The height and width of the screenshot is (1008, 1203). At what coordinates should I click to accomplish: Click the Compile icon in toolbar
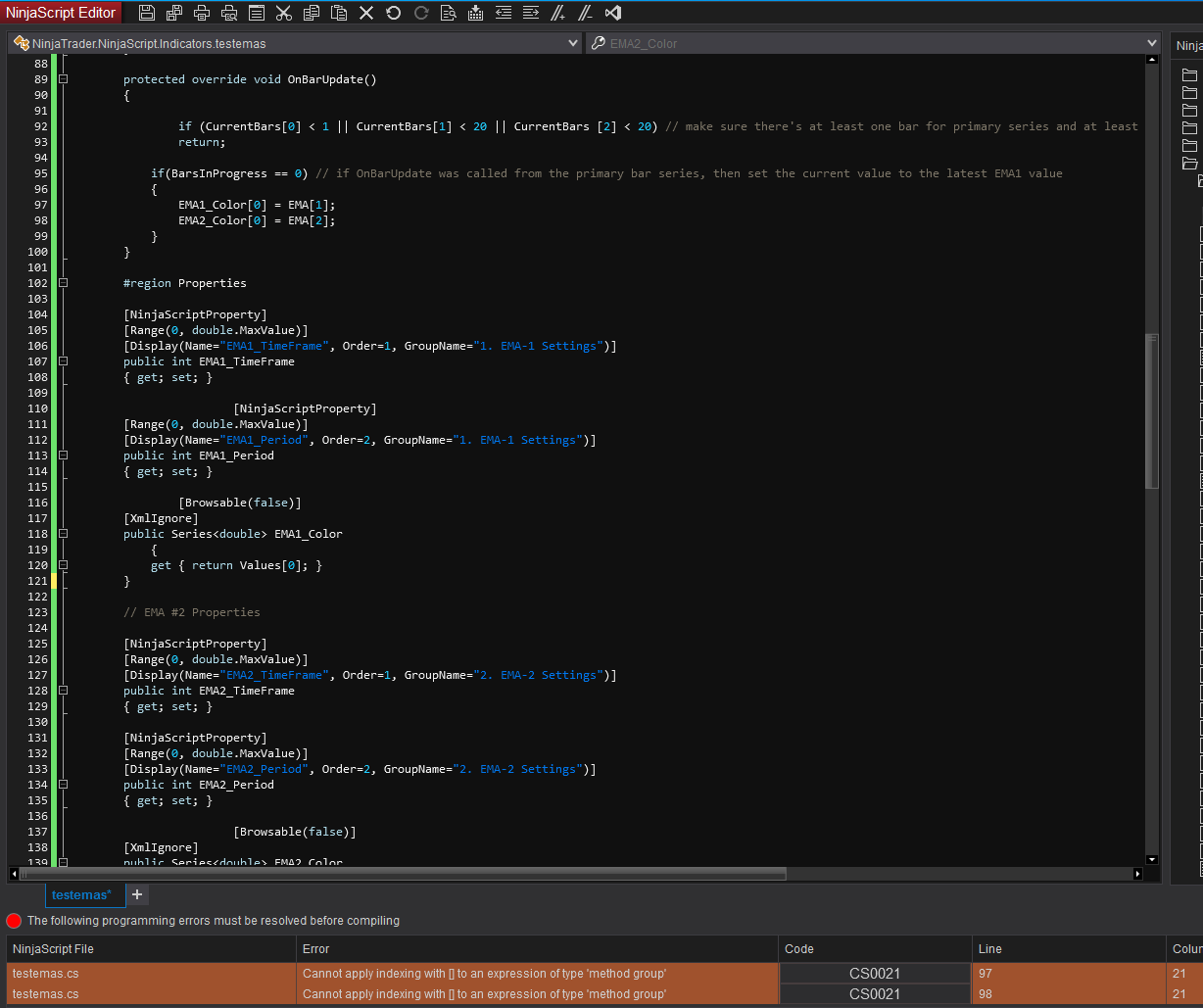(476, 13)
